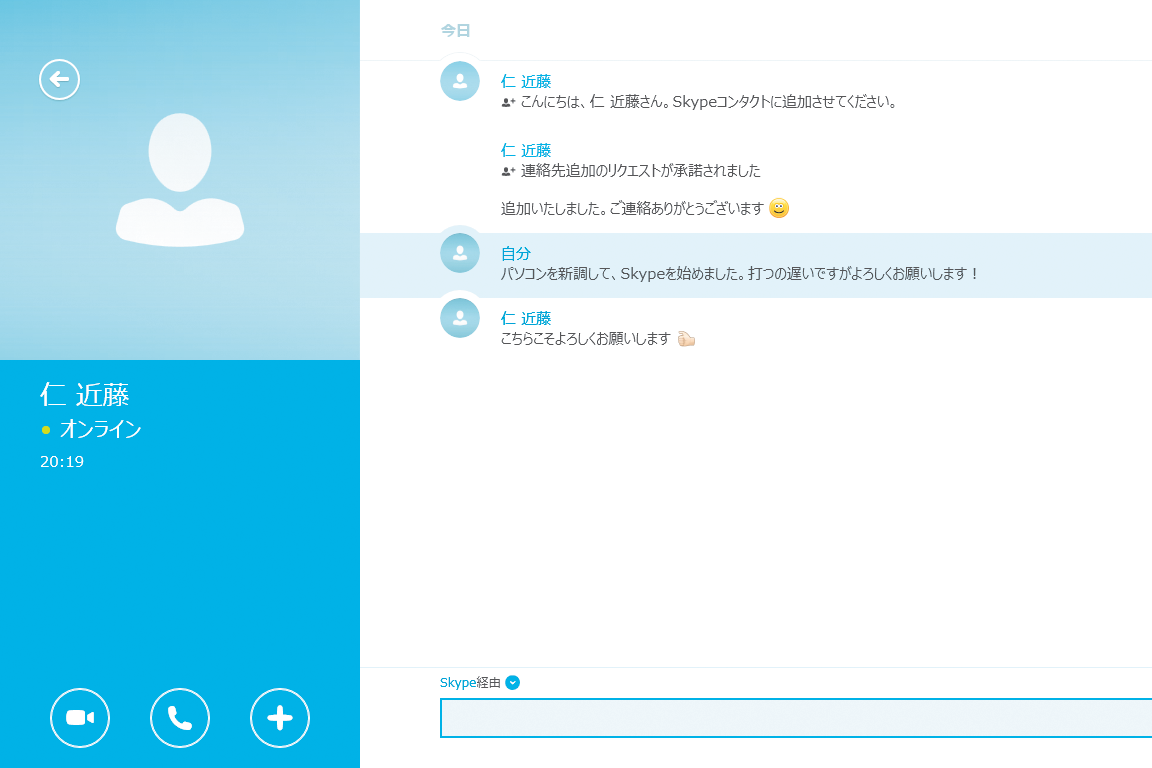Select 追加いたしました。ご連絡ありがとうございます message

[633, 209]
